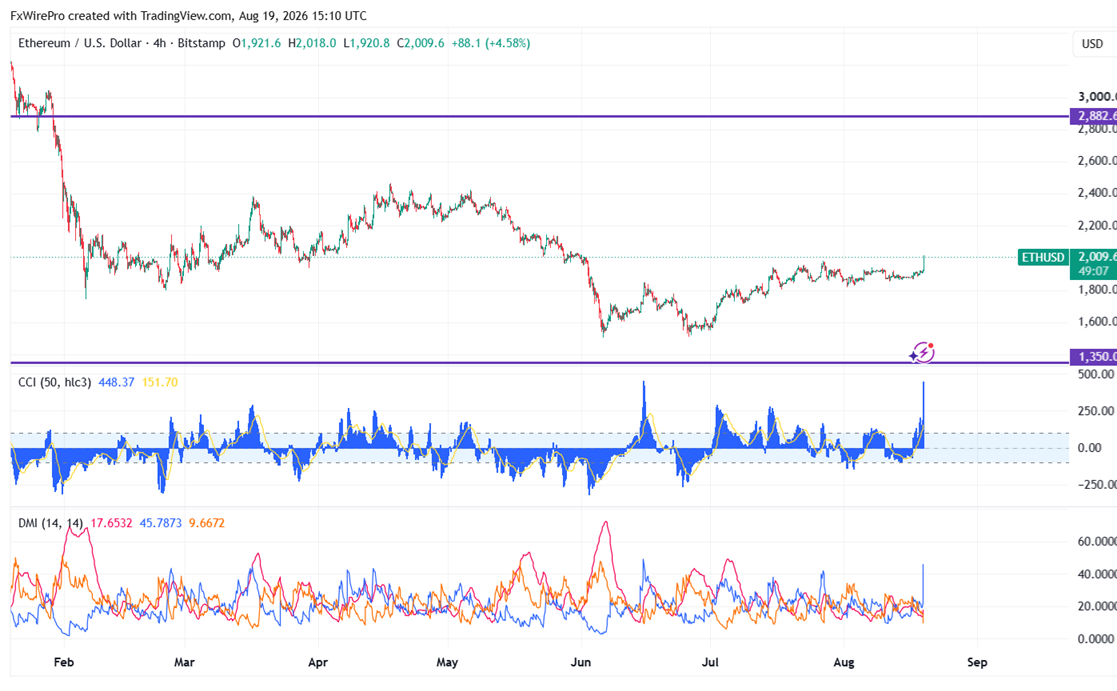Open the USD currency selector
Screen dimensions: 1117x691
click(1092, 44)
